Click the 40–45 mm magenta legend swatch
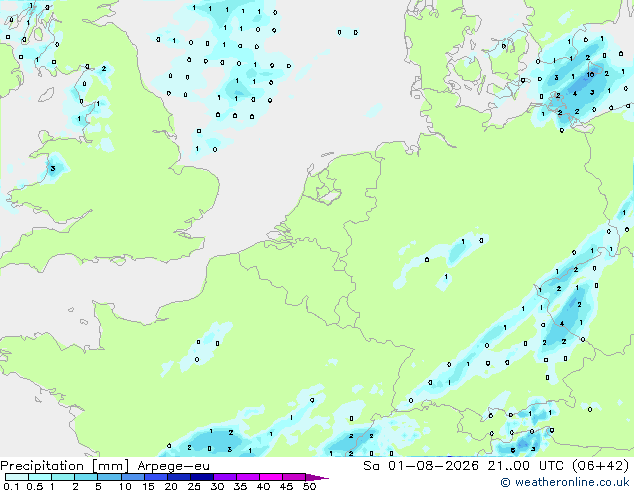 click(271, 477)
